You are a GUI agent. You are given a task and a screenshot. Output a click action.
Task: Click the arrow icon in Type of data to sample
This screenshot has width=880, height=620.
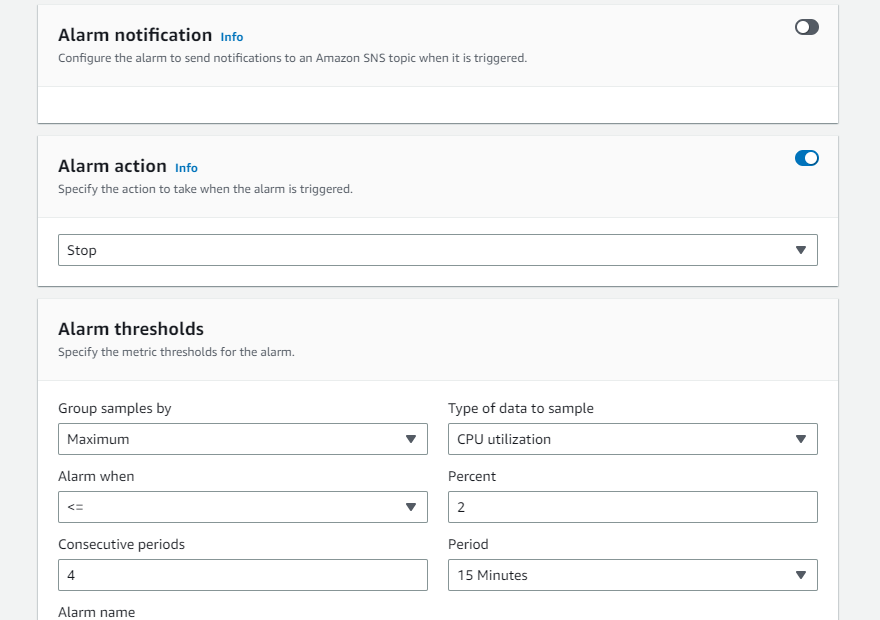(x=800, y=439)
